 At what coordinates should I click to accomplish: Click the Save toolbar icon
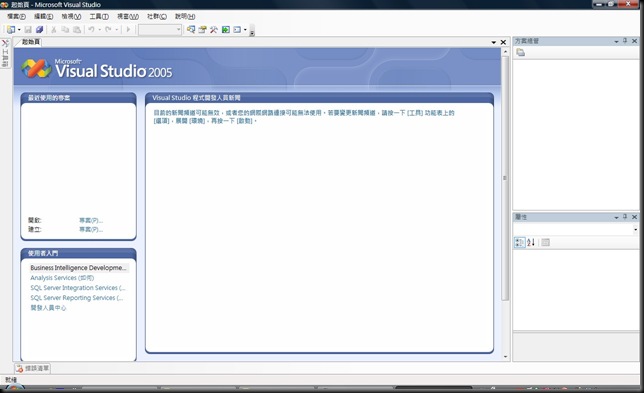(28, 30)
